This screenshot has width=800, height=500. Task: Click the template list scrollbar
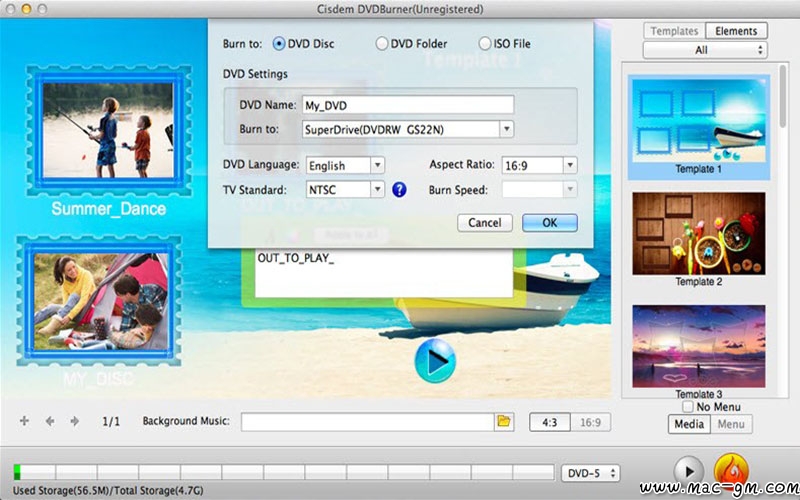pyautogui.click(x=783, y=97)
